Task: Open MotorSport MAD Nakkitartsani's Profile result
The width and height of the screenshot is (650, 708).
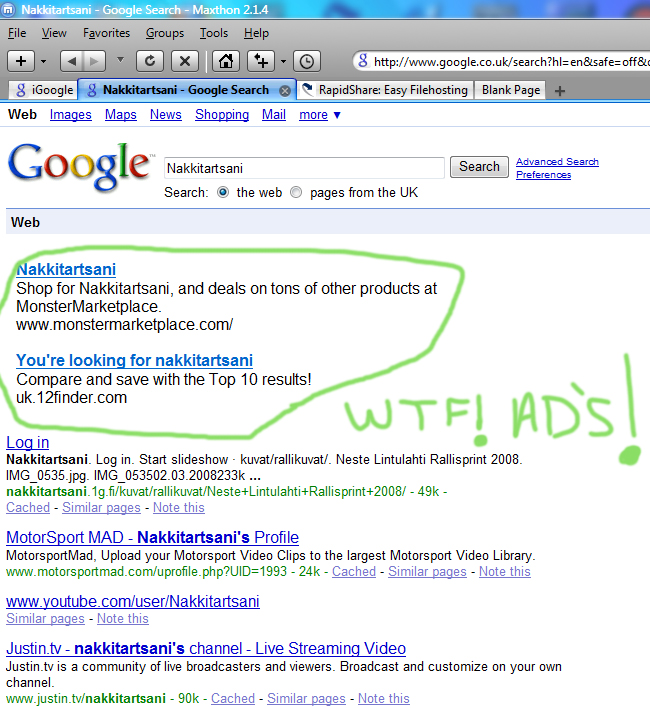Action: pyautogui.click(x=153, y=537)
